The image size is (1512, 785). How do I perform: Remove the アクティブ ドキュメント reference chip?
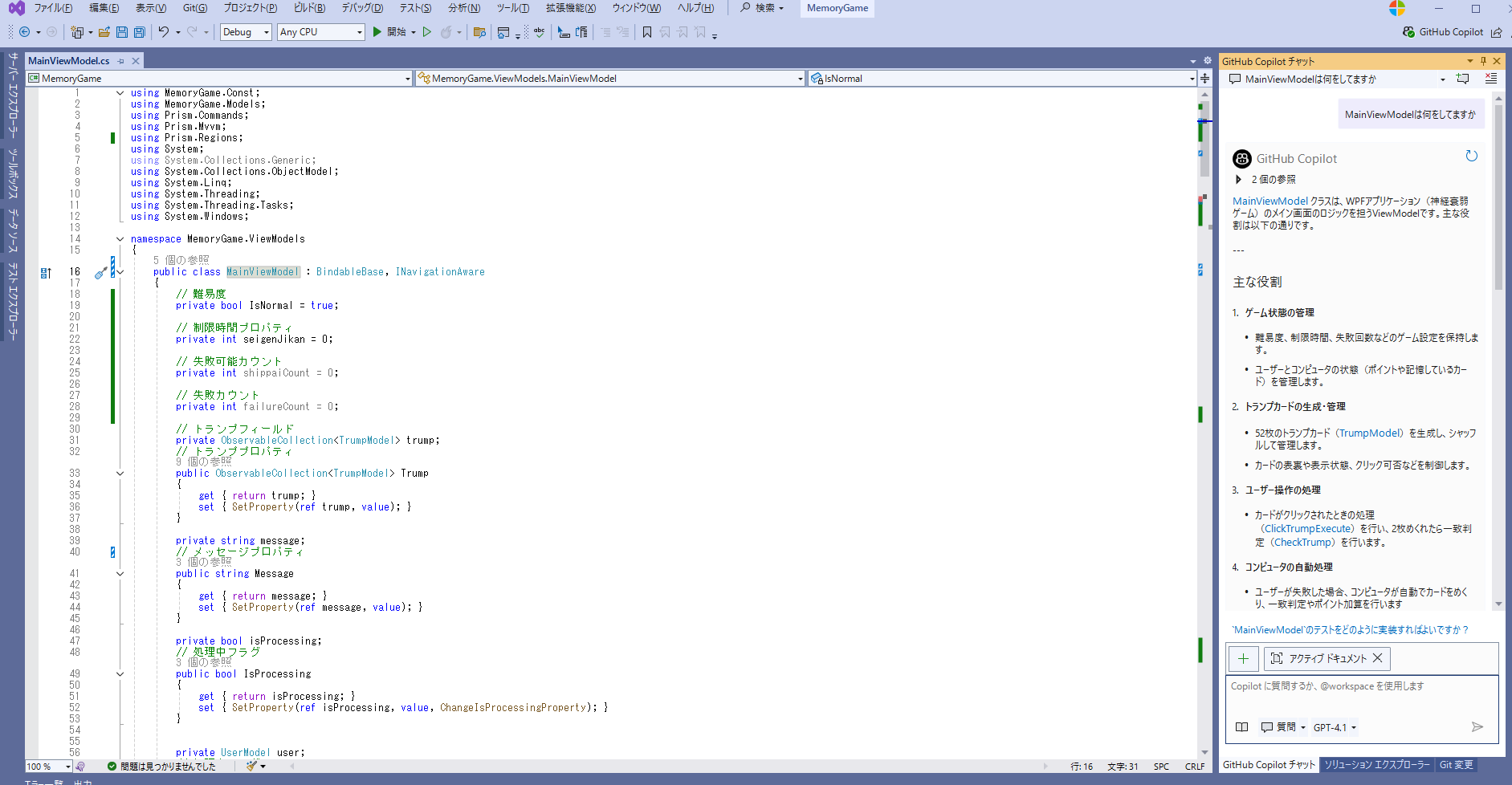[x=1377, y=658]
